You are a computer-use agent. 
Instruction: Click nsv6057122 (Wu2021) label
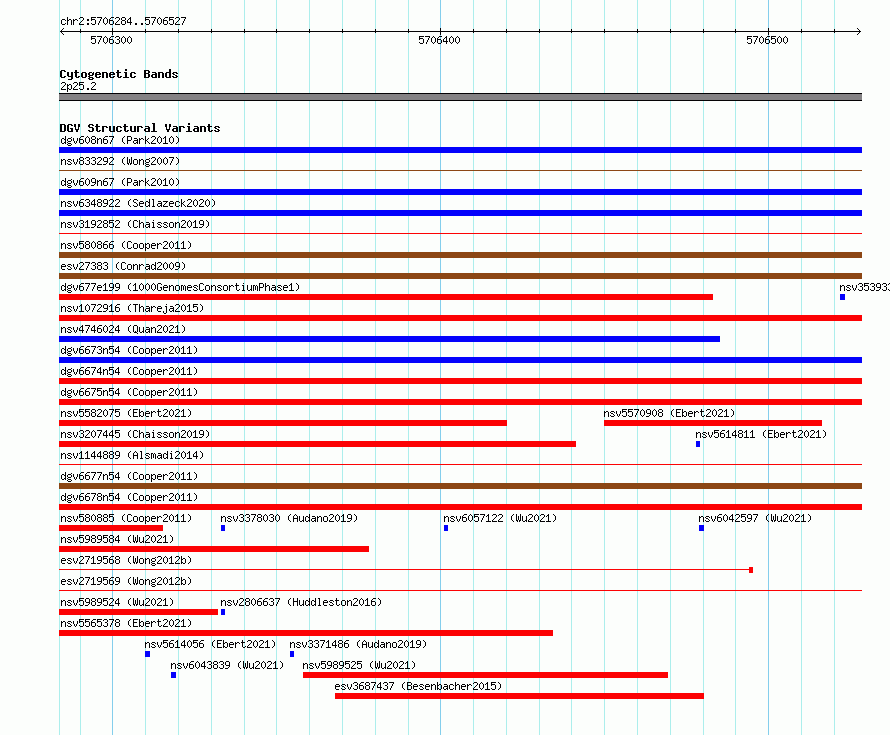point(500,518)
